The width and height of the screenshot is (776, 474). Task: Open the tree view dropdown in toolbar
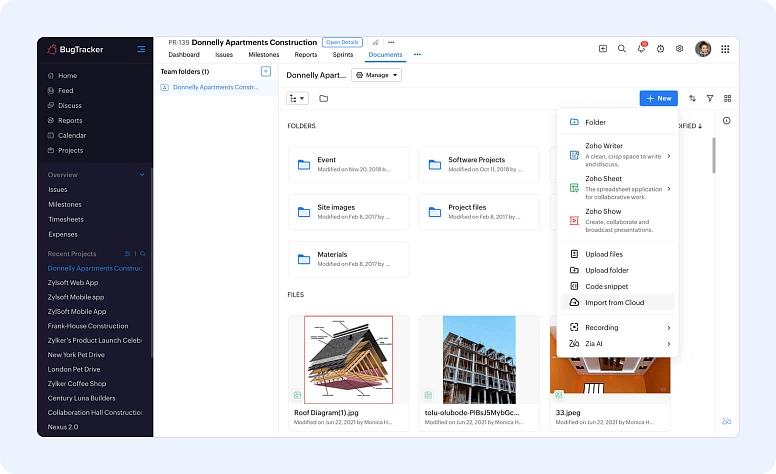pyautogui.click(x=297, y=98)
